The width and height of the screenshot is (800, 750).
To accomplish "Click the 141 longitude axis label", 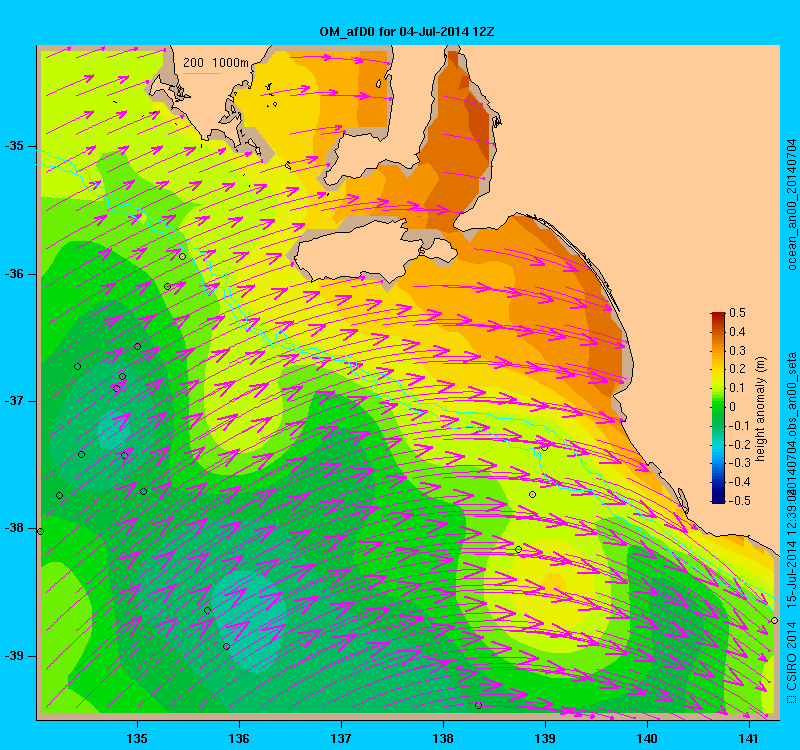I will pos(749,738).
